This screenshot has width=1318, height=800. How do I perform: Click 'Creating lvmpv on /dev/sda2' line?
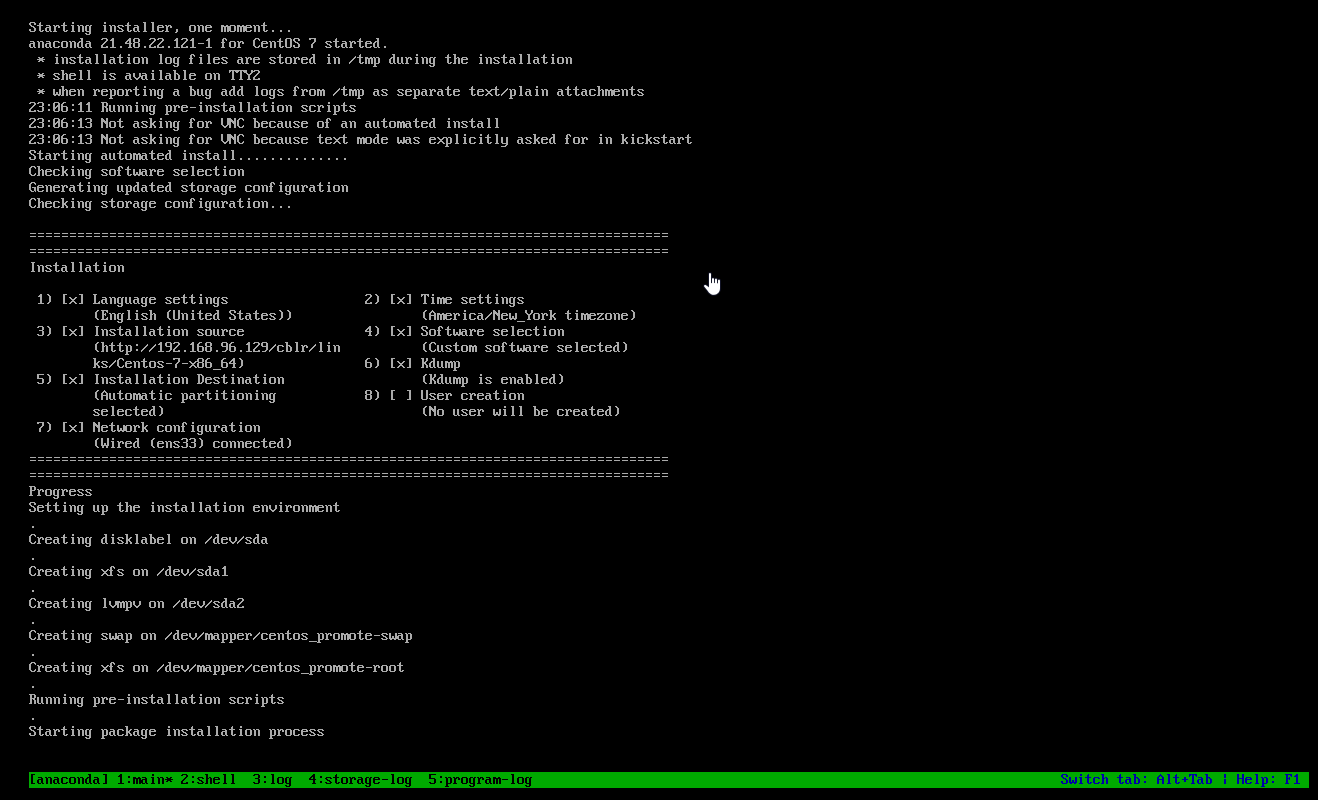(x=136, y=603)
